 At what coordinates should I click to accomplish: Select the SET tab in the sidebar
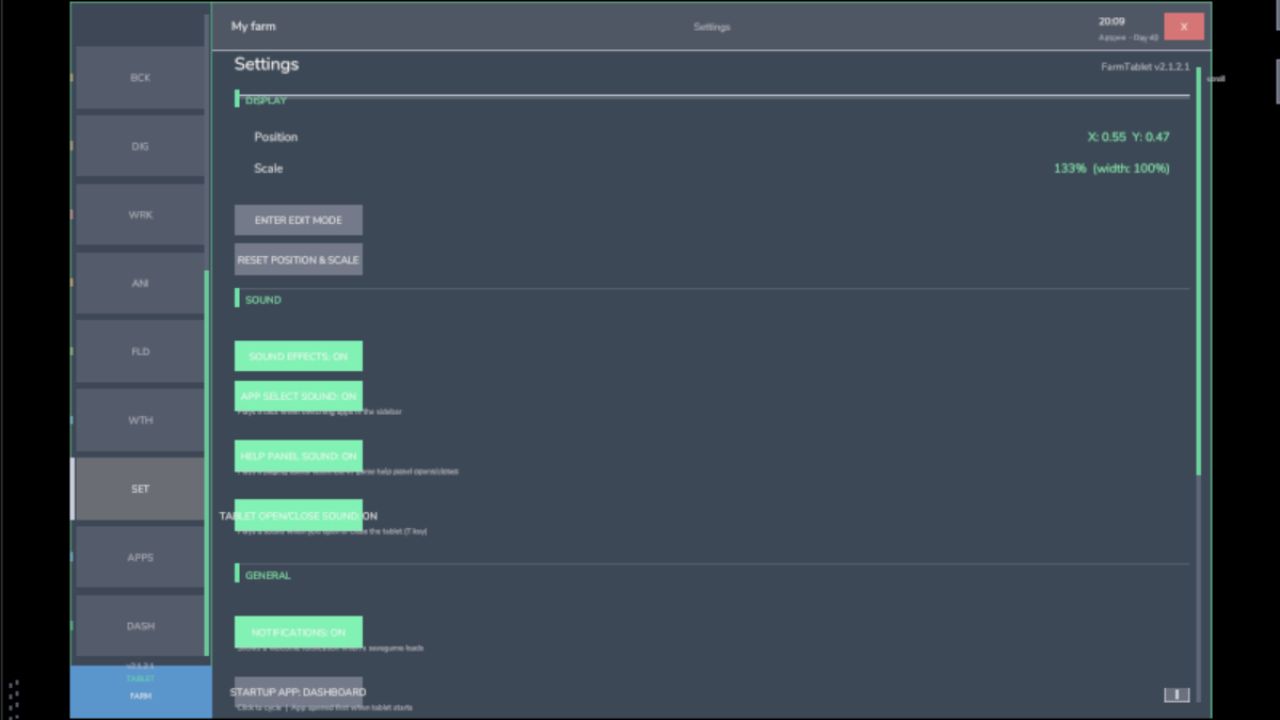click(x=140, y=489)
